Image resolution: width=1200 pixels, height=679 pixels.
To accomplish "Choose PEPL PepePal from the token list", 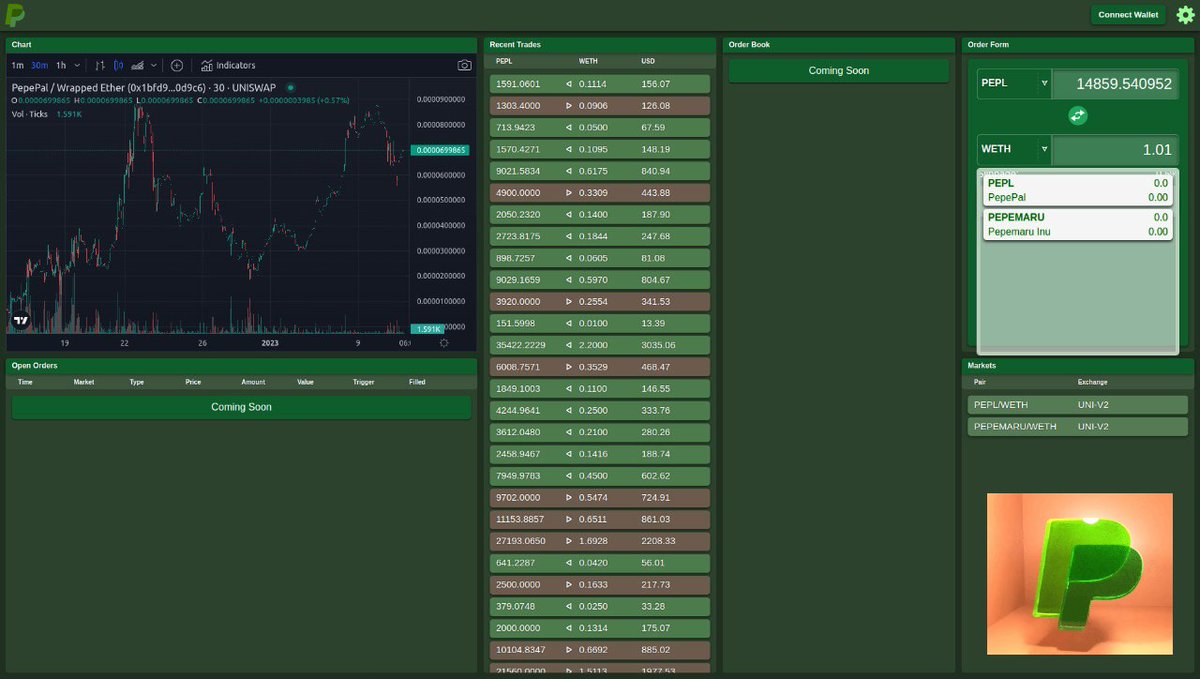I will (1078, 191).
